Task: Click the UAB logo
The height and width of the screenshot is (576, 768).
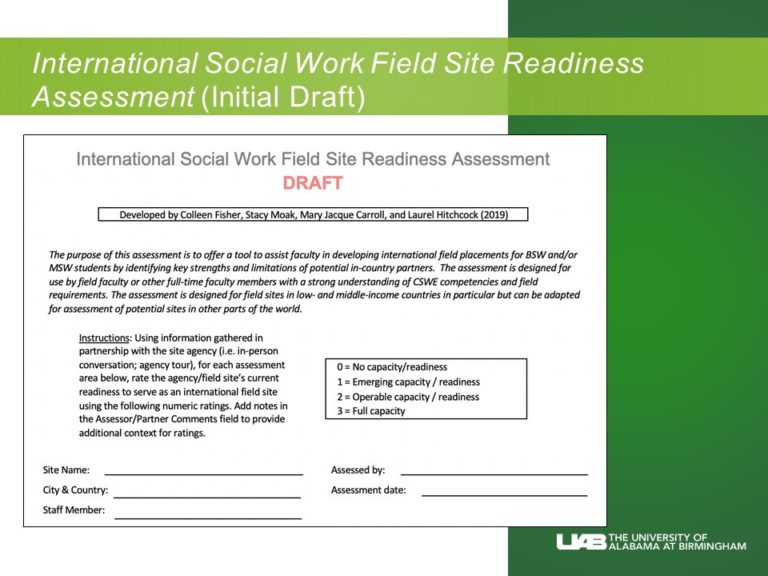Action: pos(580,542)
